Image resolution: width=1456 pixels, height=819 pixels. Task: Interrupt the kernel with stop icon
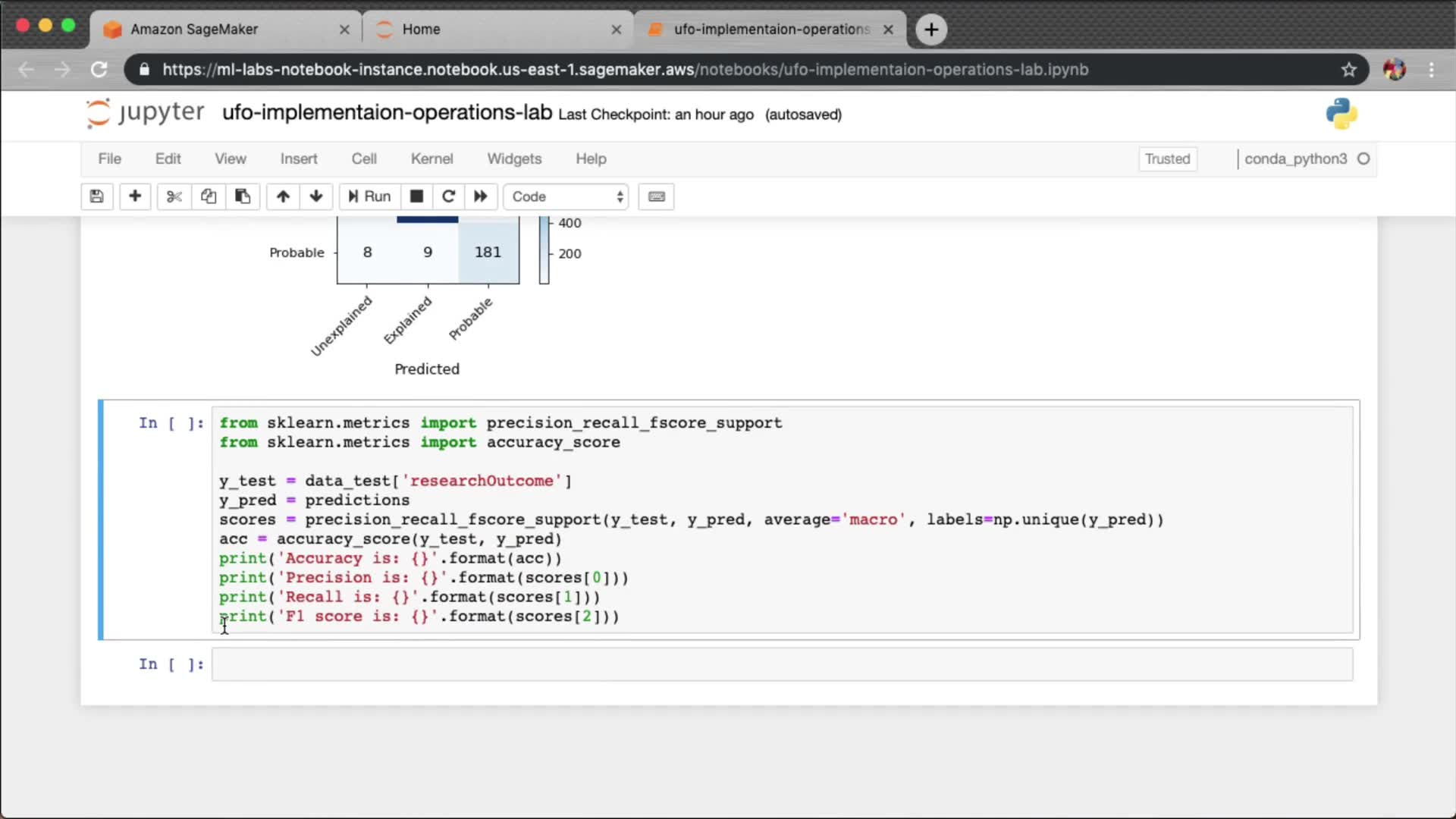click(416, 196)
